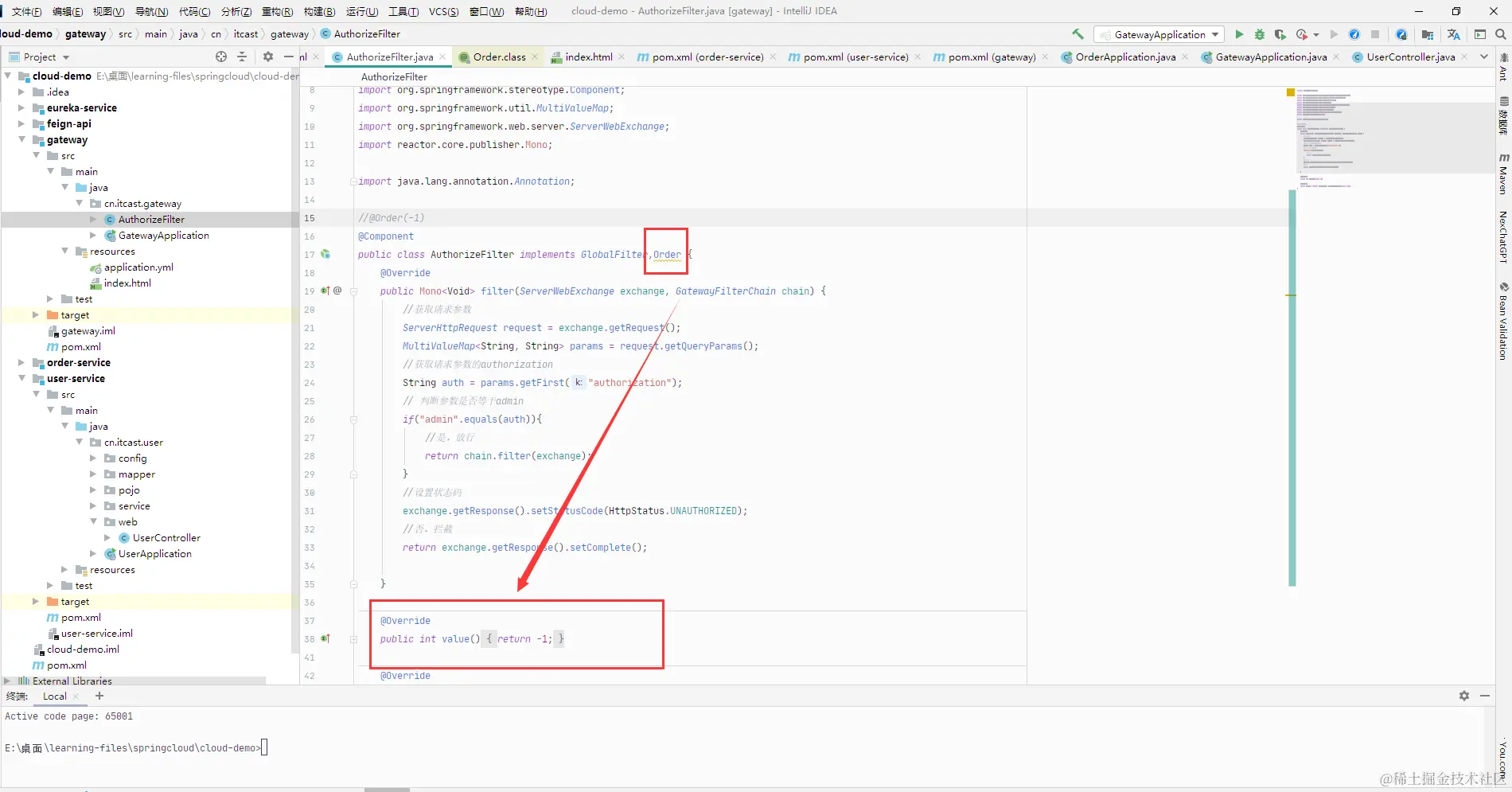The width and height of the screenshot is (1512, 792).
Task: Select the Local terminal tab
Action: click(x=55, y=696)
